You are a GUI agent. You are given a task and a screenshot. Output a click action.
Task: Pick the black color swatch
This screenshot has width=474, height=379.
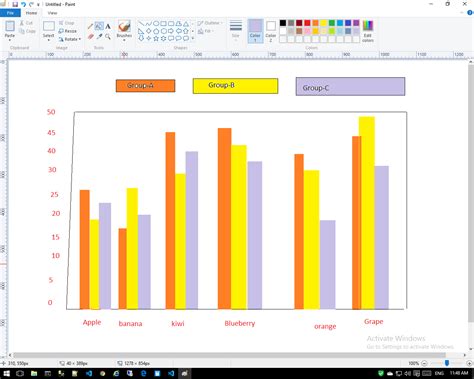[283, 23]
